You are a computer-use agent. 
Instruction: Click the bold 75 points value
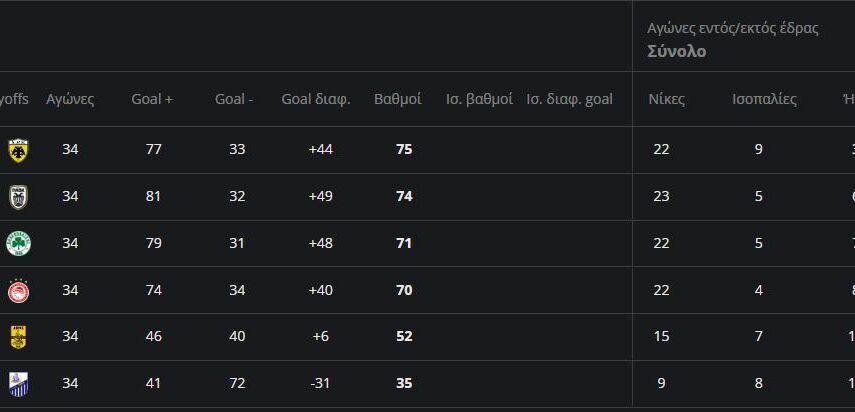point(404,150)
